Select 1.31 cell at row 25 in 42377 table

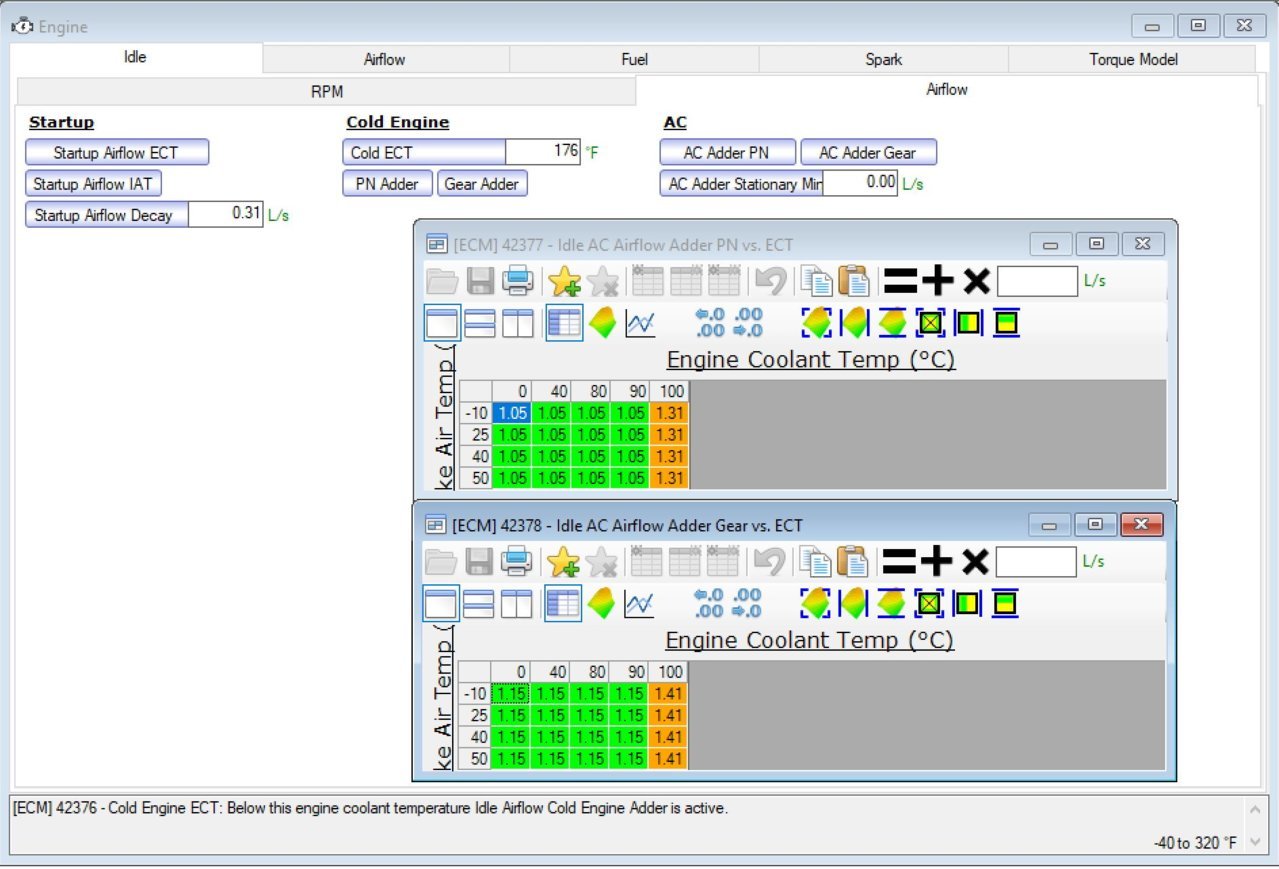[669, 435]
